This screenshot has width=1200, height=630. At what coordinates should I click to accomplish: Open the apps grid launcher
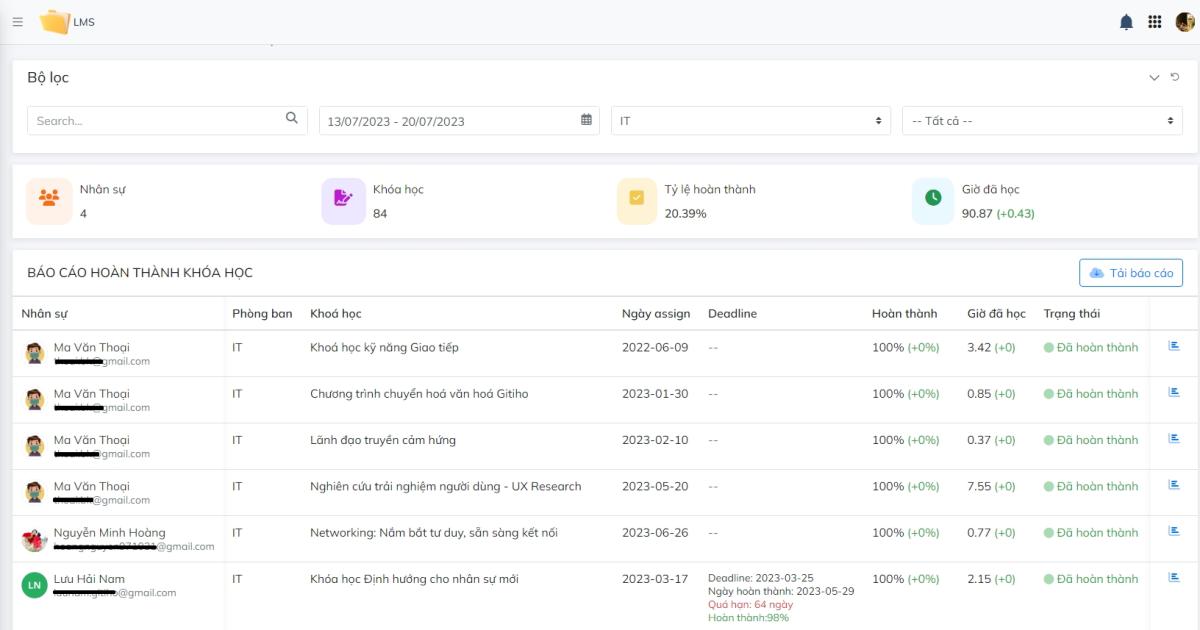pos(1155,22)
